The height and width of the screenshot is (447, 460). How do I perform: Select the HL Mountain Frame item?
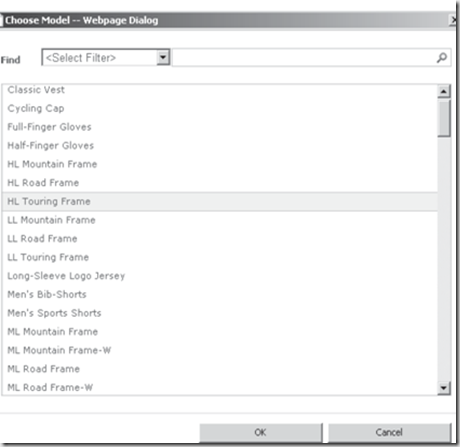point(220,164)
